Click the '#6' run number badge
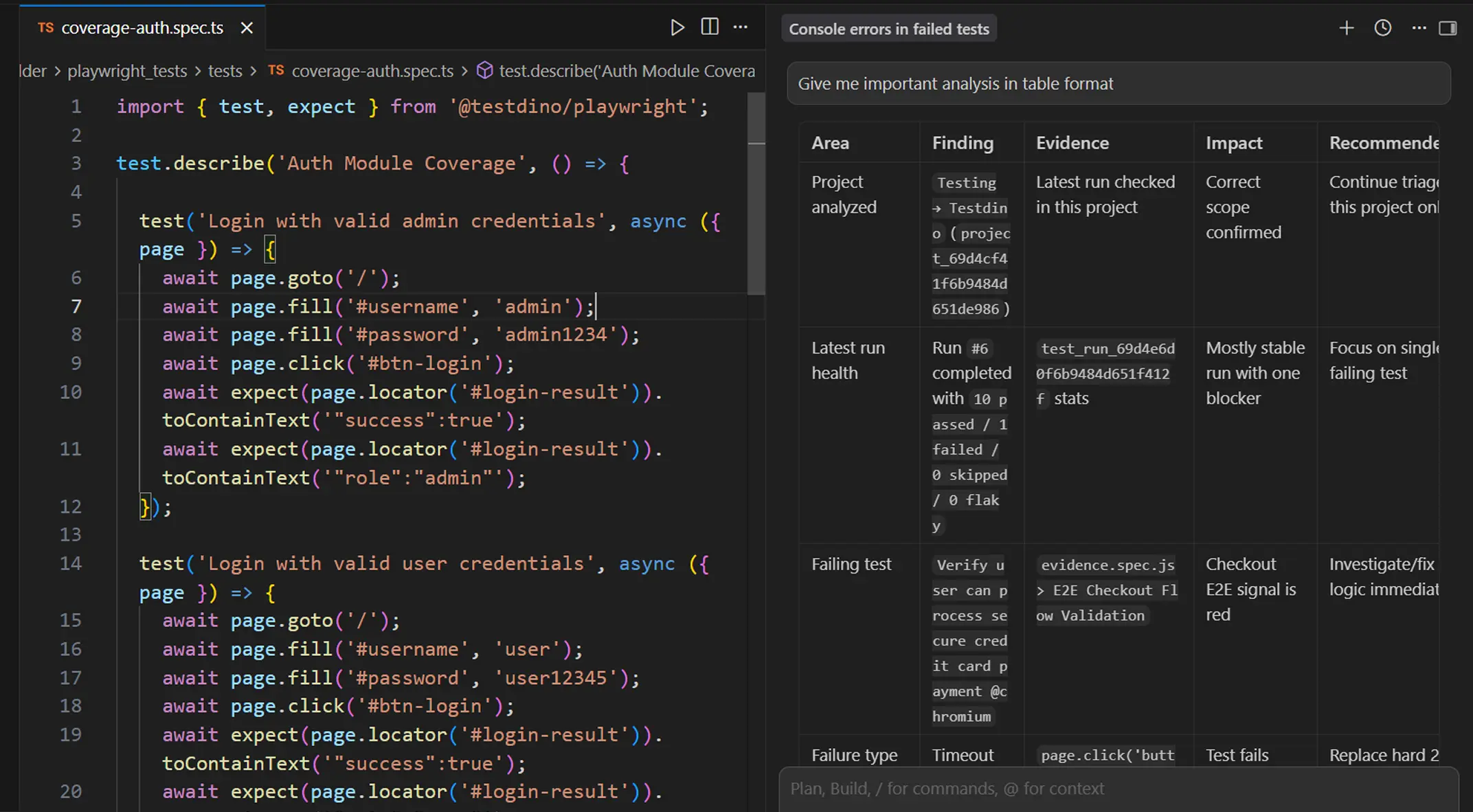The width and height of the screenshot is (1473, 812). coord(979,348)
